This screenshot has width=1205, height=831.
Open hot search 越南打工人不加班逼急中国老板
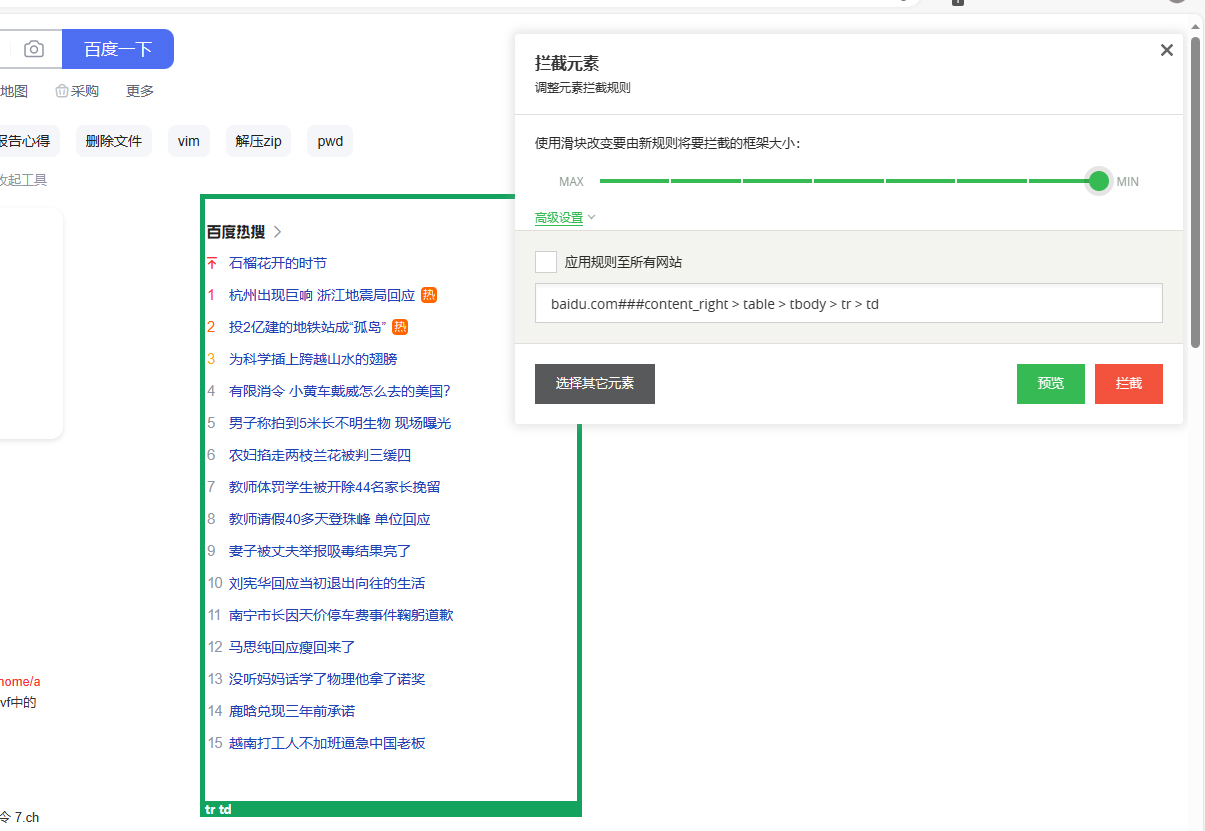pos(327,743)
